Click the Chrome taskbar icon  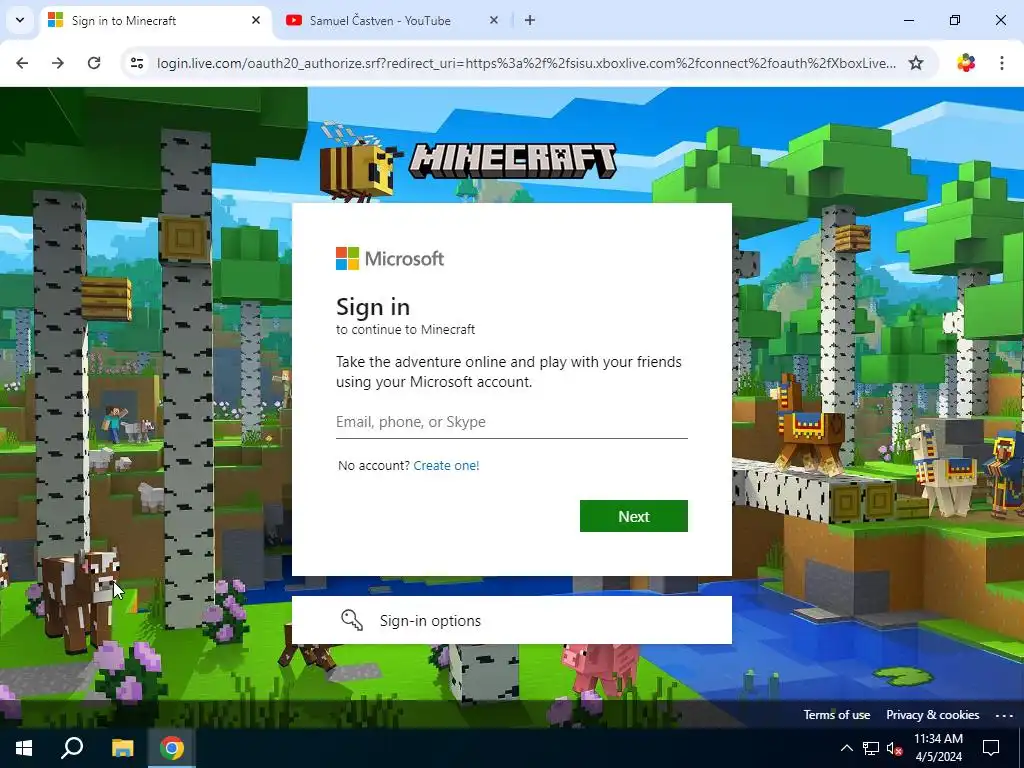172,748
